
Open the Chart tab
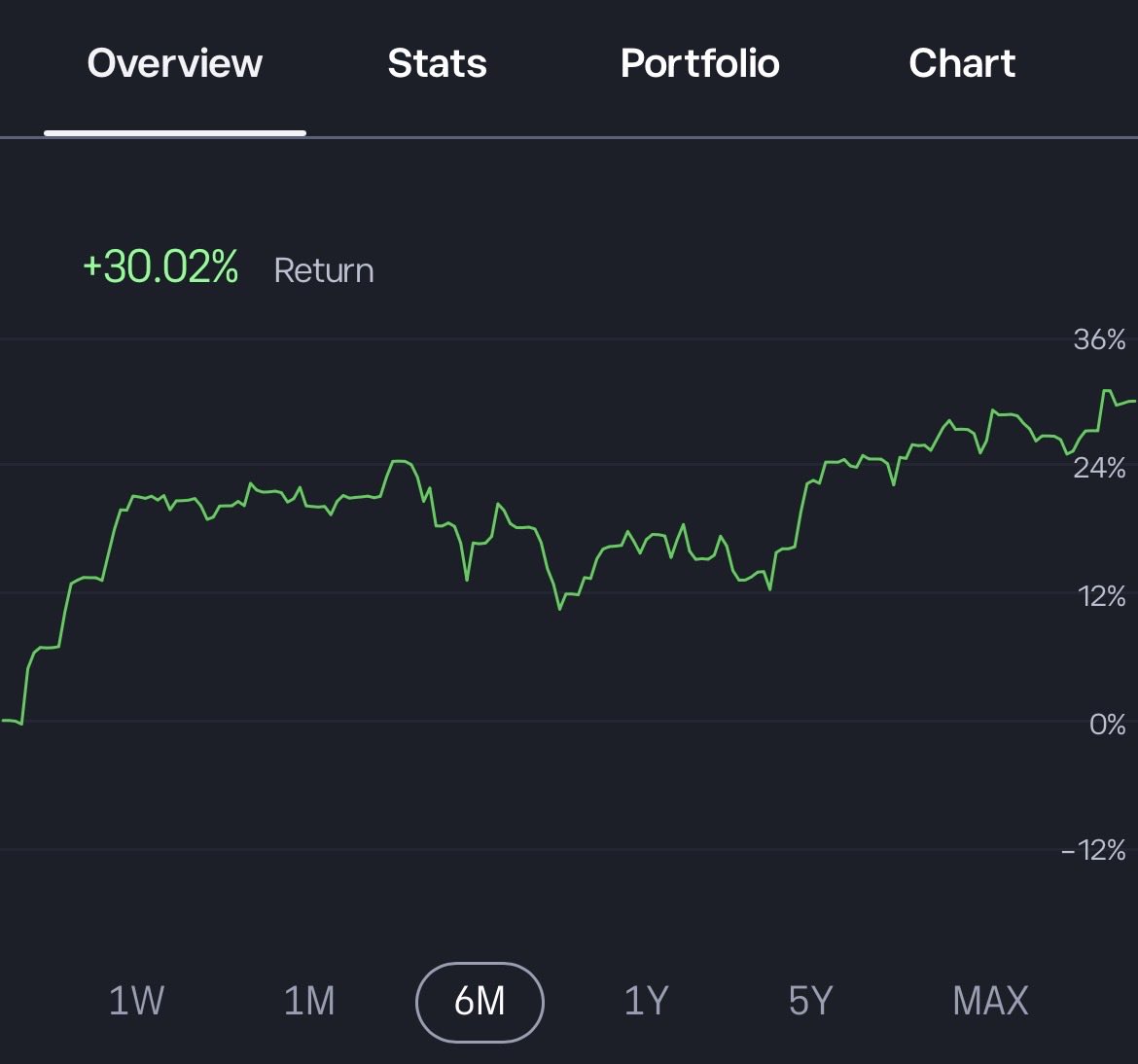tap(962, 63)
